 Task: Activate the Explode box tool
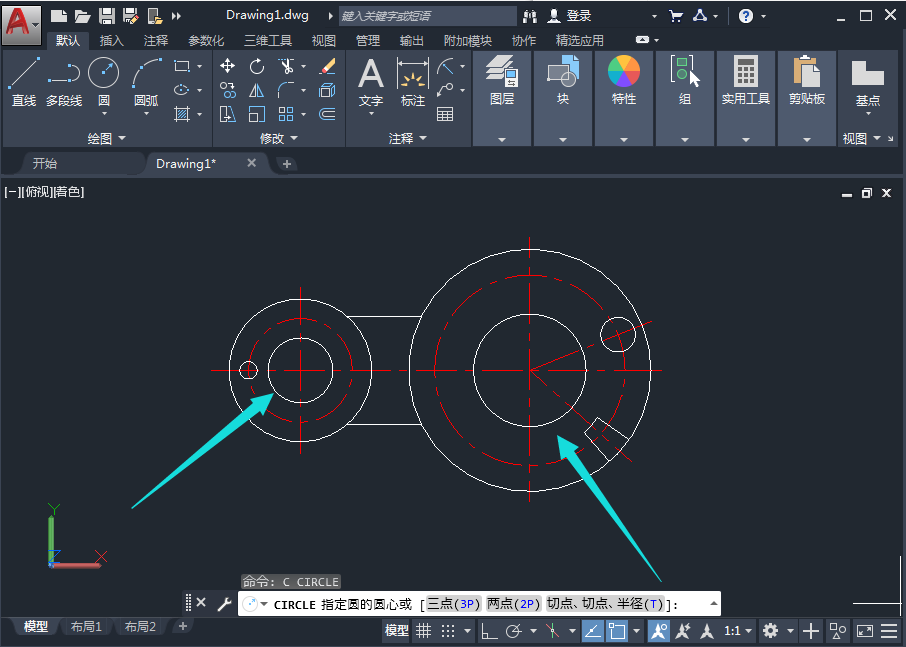(328, 90)
